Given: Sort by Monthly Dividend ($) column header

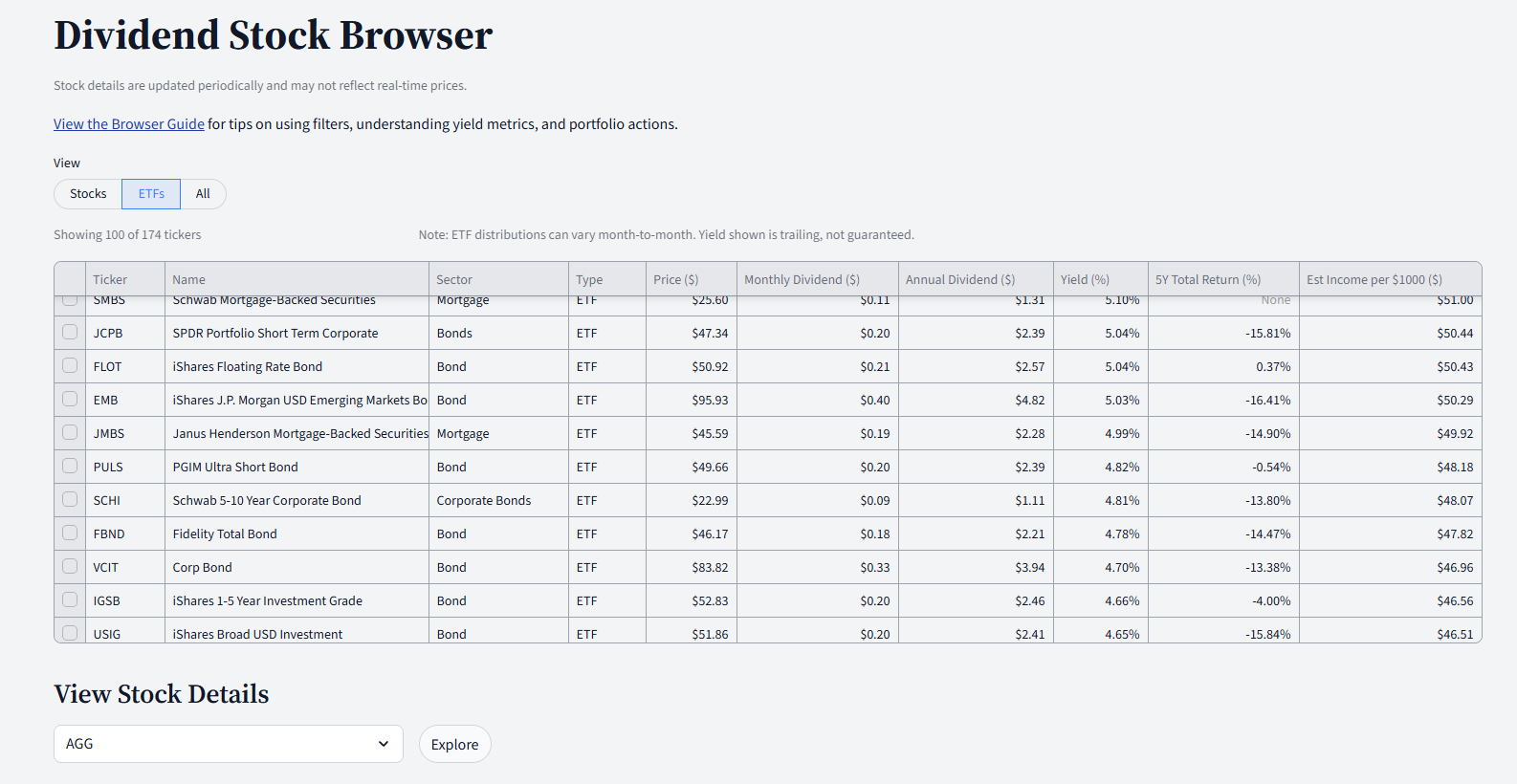Looking at the screenshot, I should 818,279.
